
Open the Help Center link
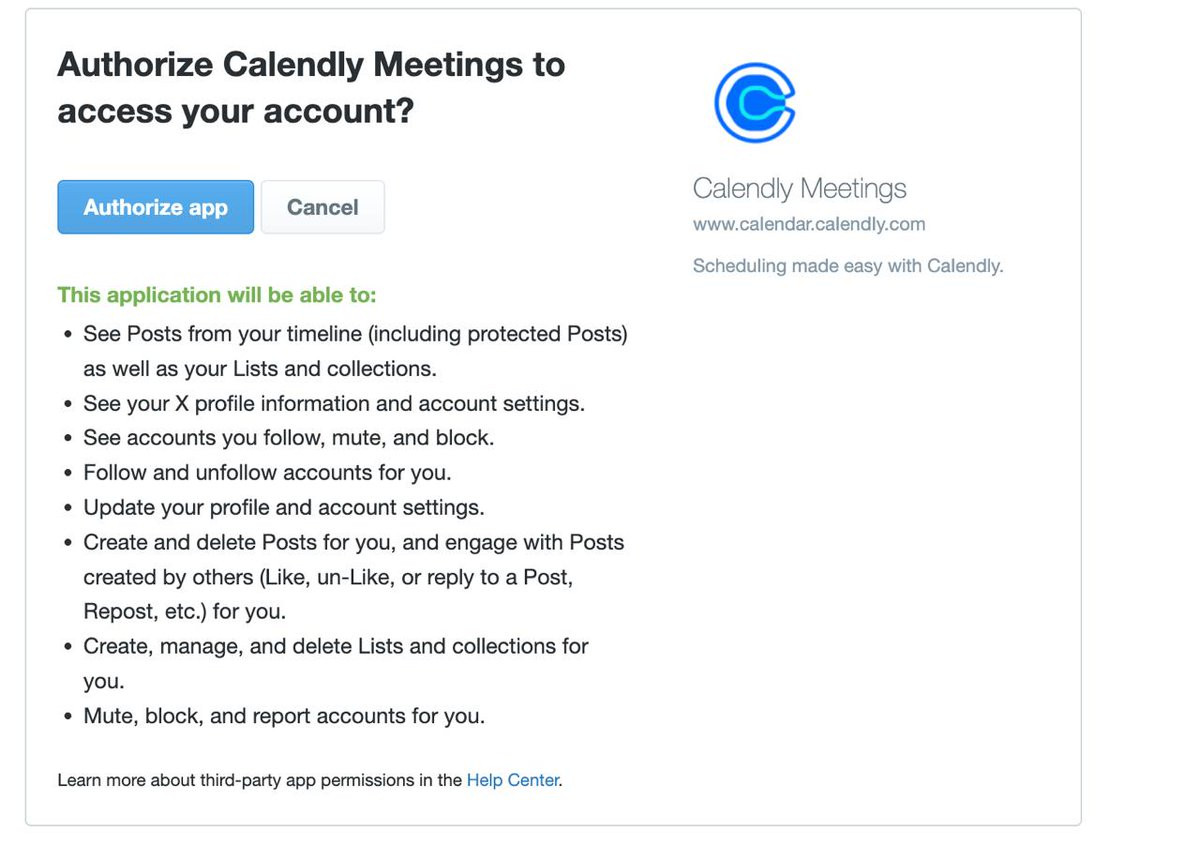(513, 780)
